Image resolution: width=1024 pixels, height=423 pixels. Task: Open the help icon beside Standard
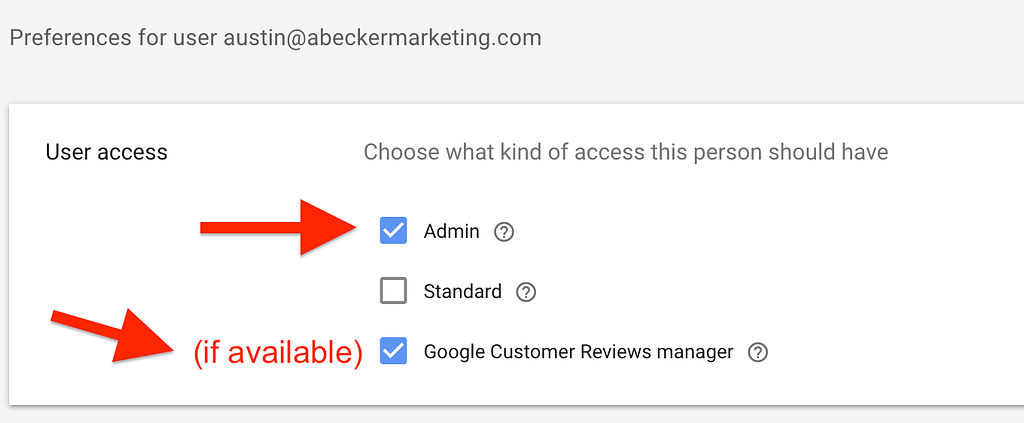pos(526,292)
